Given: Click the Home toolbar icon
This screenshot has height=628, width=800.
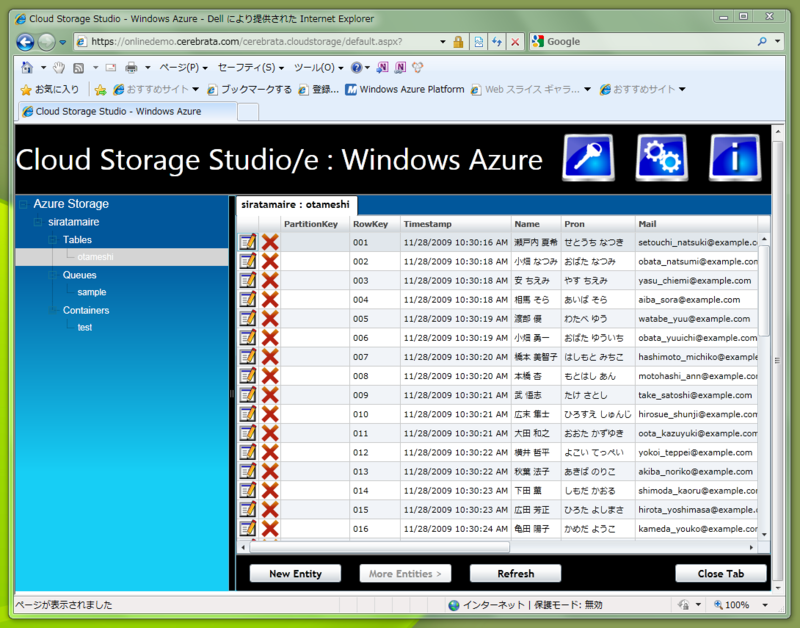Looking at the screenshot, I should (x=27, y=67).
